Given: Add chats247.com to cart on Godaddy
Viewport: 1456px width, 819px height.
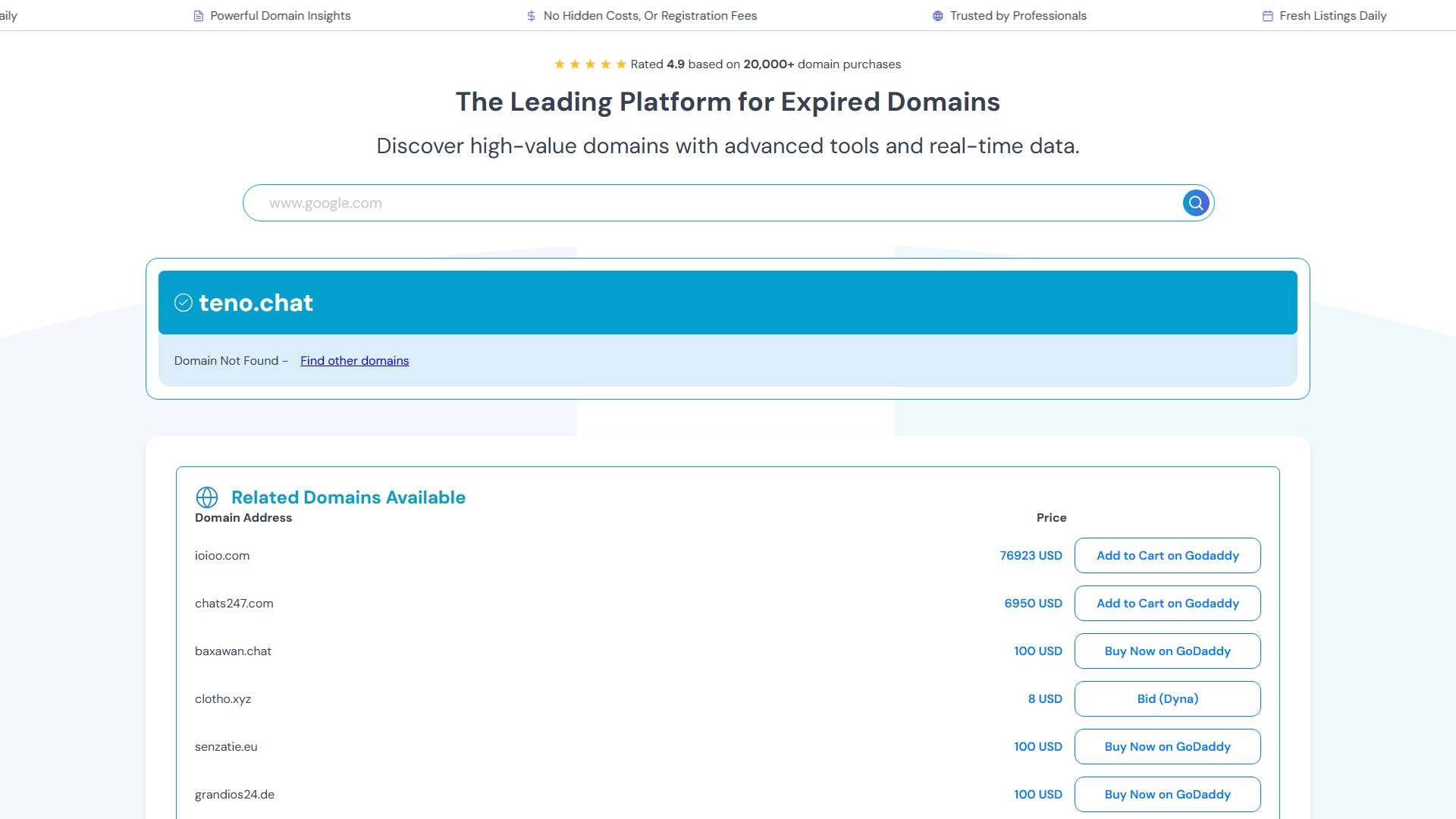Looking at the screenshot, I should click(x=1167, y=604).
